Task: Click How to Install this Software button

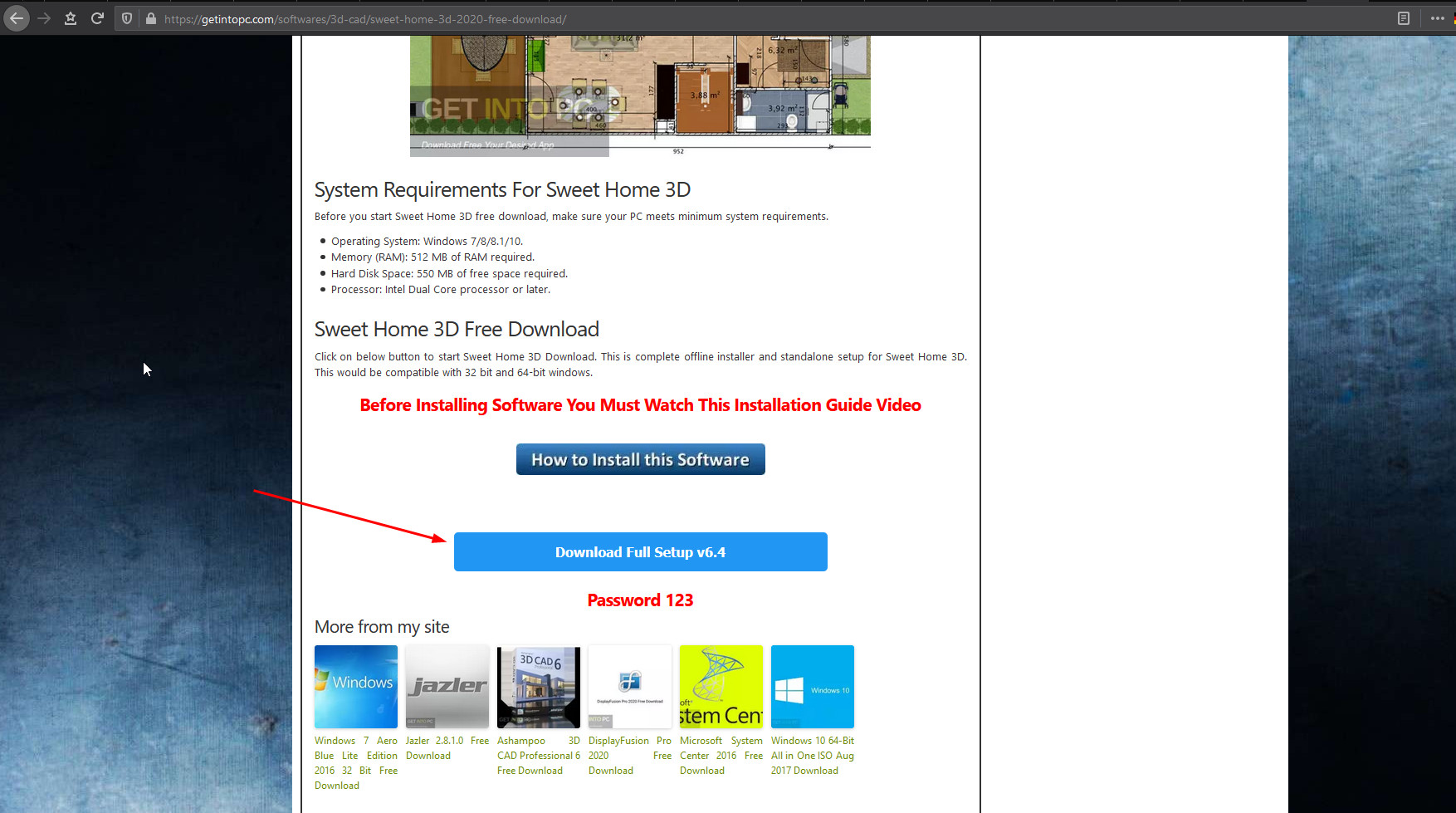Action: pos(640,459)
